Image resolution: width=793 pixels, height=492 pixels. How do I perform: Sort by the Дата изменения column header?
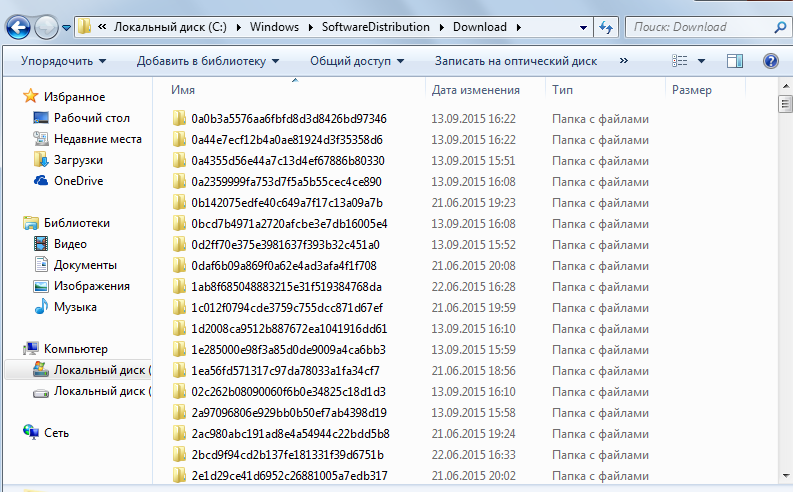475,90
